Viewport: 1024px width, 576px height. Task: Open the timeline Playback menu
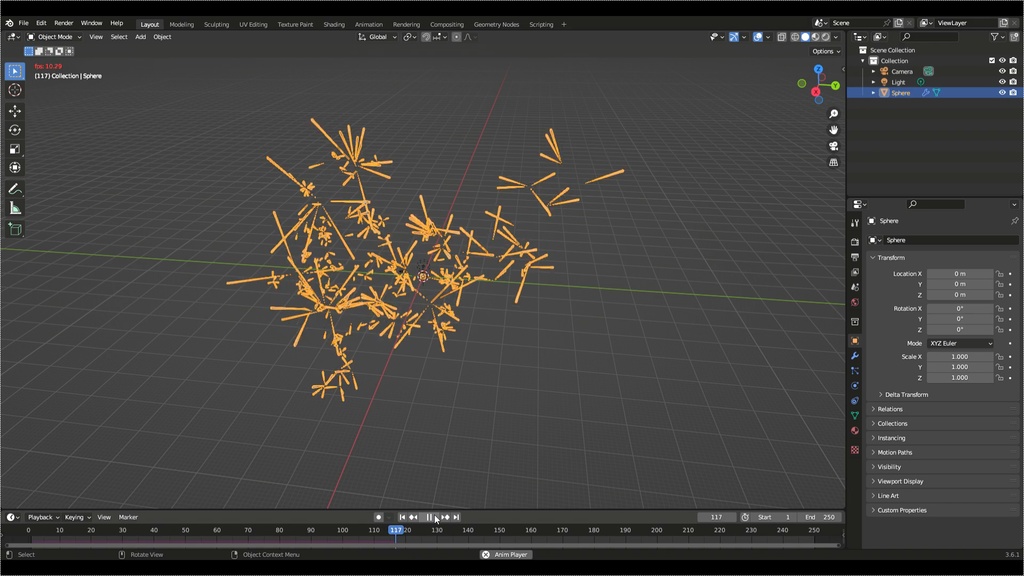coord(43,517)
